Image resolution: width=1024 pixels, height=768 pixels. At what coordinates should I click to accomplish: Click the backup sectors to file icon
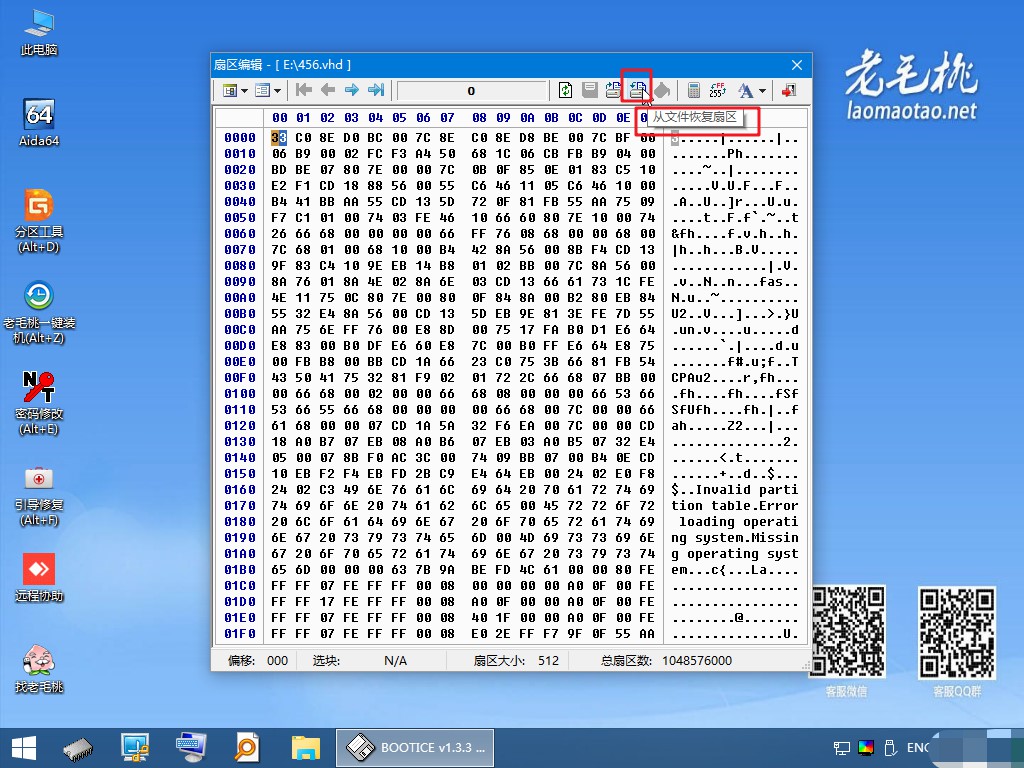click(x=613, y=90)
